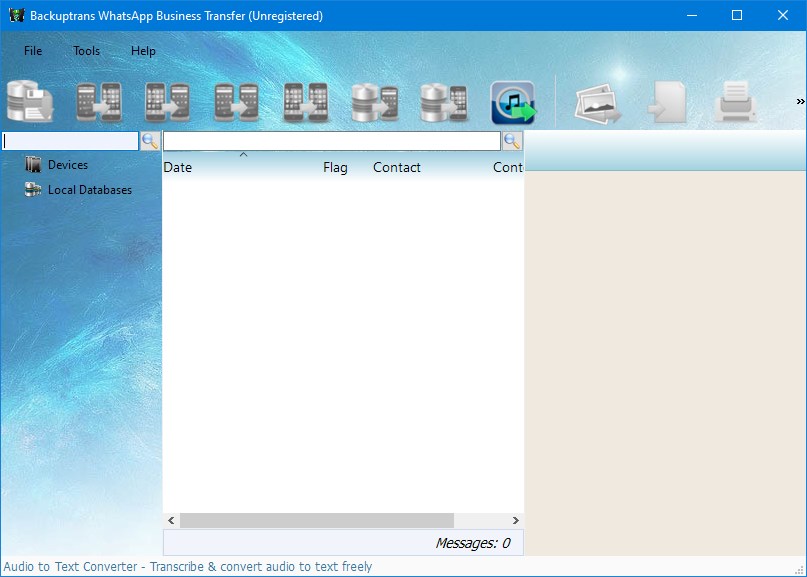Click the magnifier icon next to the message search field
807x577 pixels.
(x=513, y=141)
